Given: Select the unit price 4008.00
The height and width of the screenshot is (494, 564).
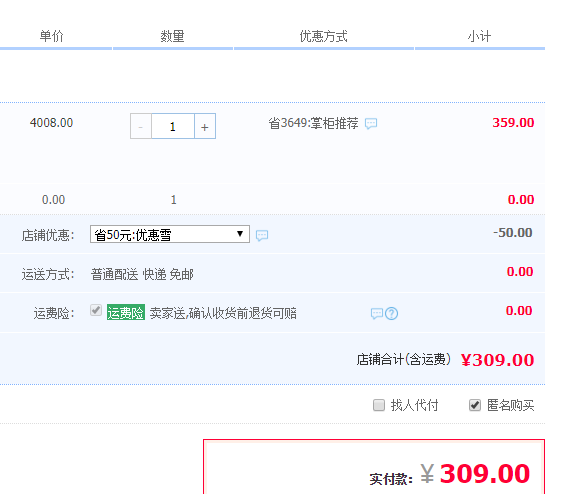Looking at the screenshot, I should [x=51, y=123].
